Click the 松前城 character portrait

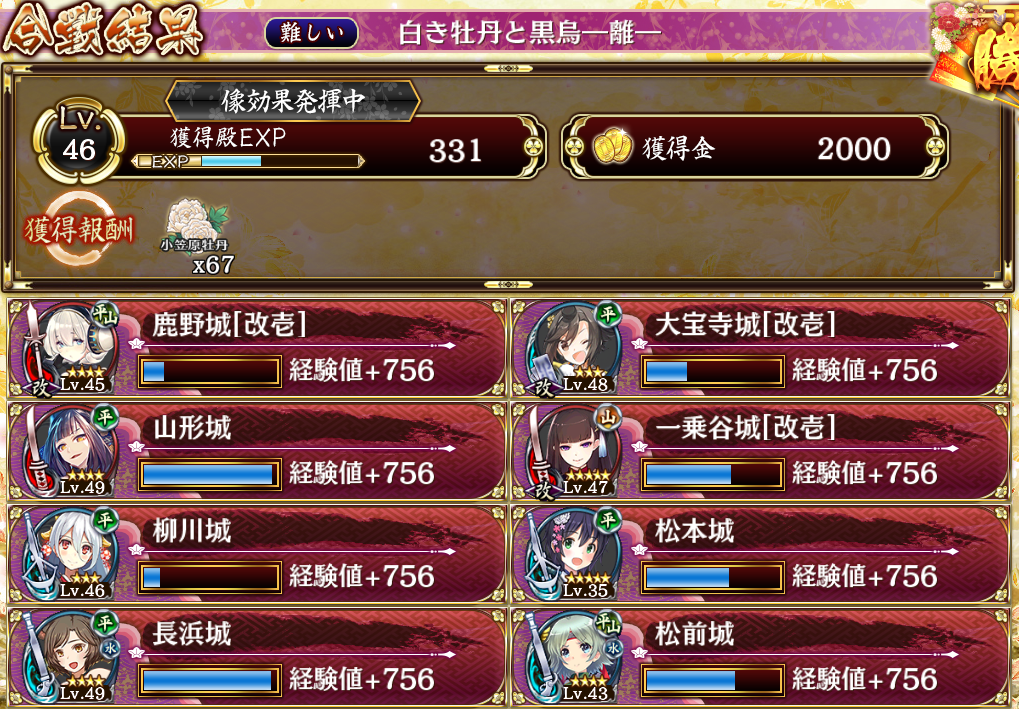coord(573,658)
